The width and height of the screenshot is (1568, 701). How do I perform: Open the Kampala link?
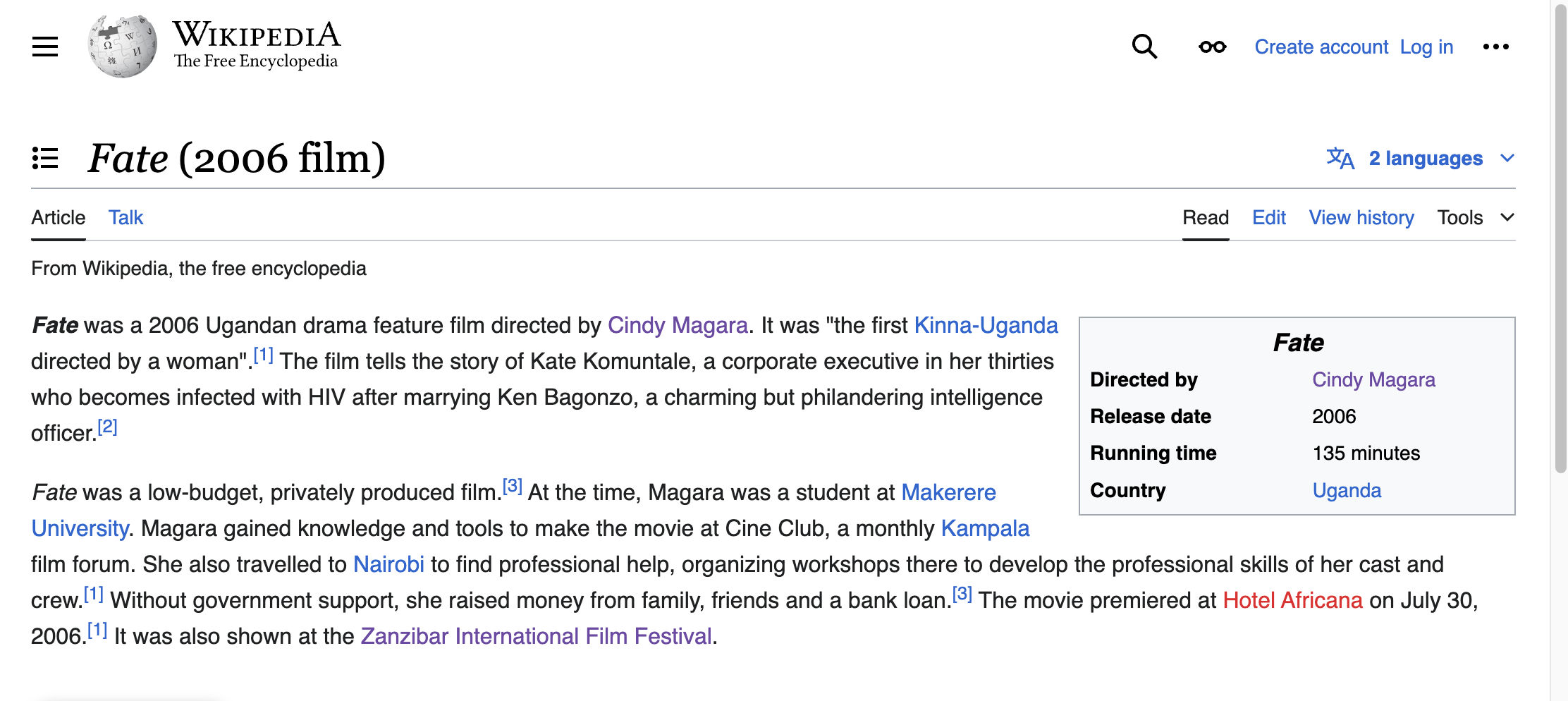985,528
